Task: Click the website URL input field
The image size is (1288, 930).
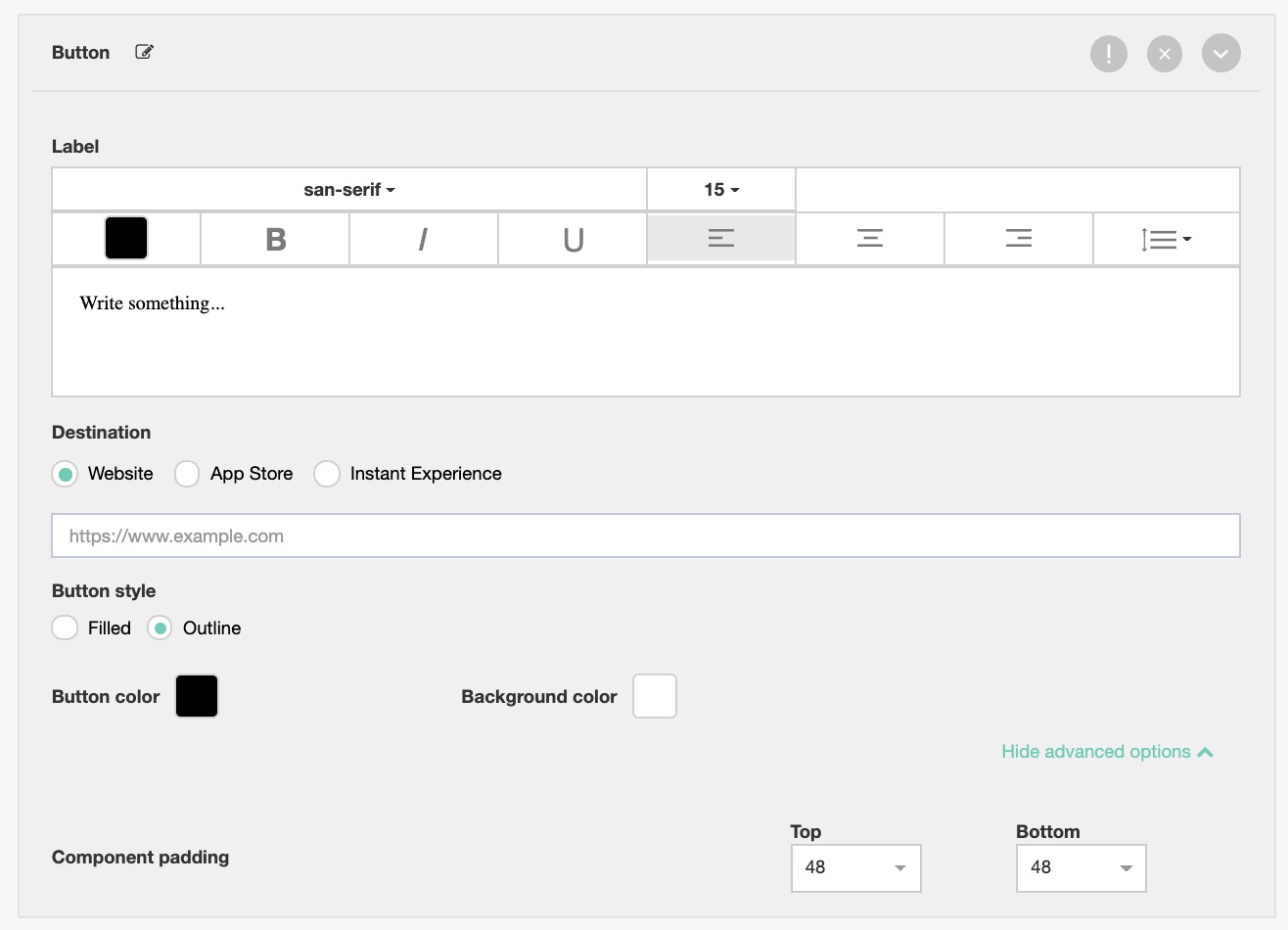Action: [x=646, y=536]
